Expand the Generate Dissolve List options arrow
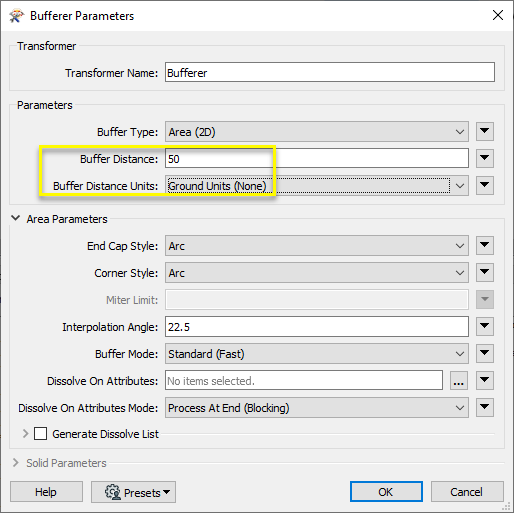Screen dimensions: 514x513 [26, 434]
